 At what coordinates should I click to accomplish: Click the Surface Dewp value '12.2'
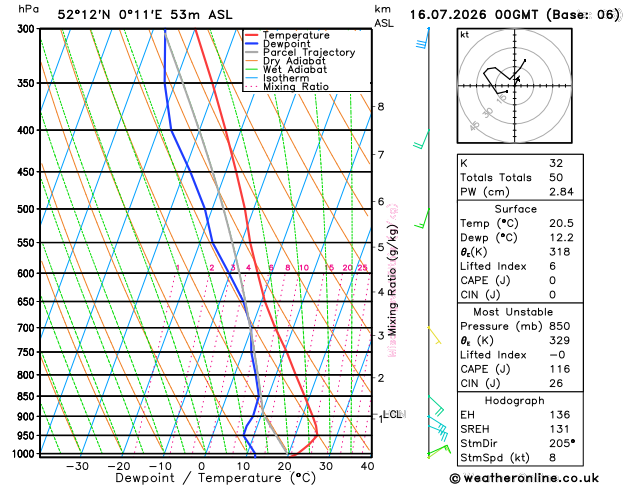[x=561, y=238]
